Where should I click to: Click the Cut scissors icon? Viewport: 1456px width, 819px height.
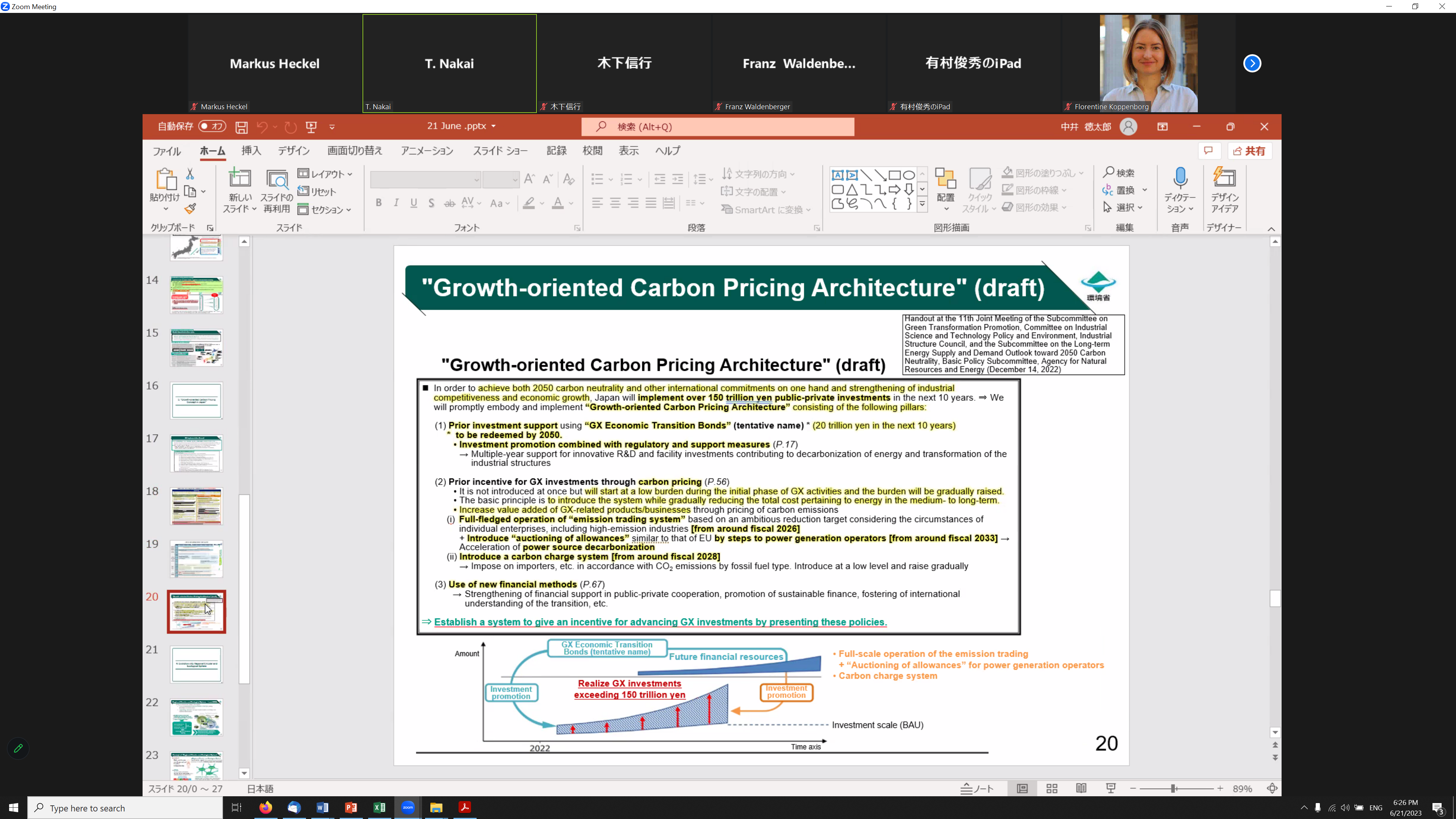click(x=190, y=174)
